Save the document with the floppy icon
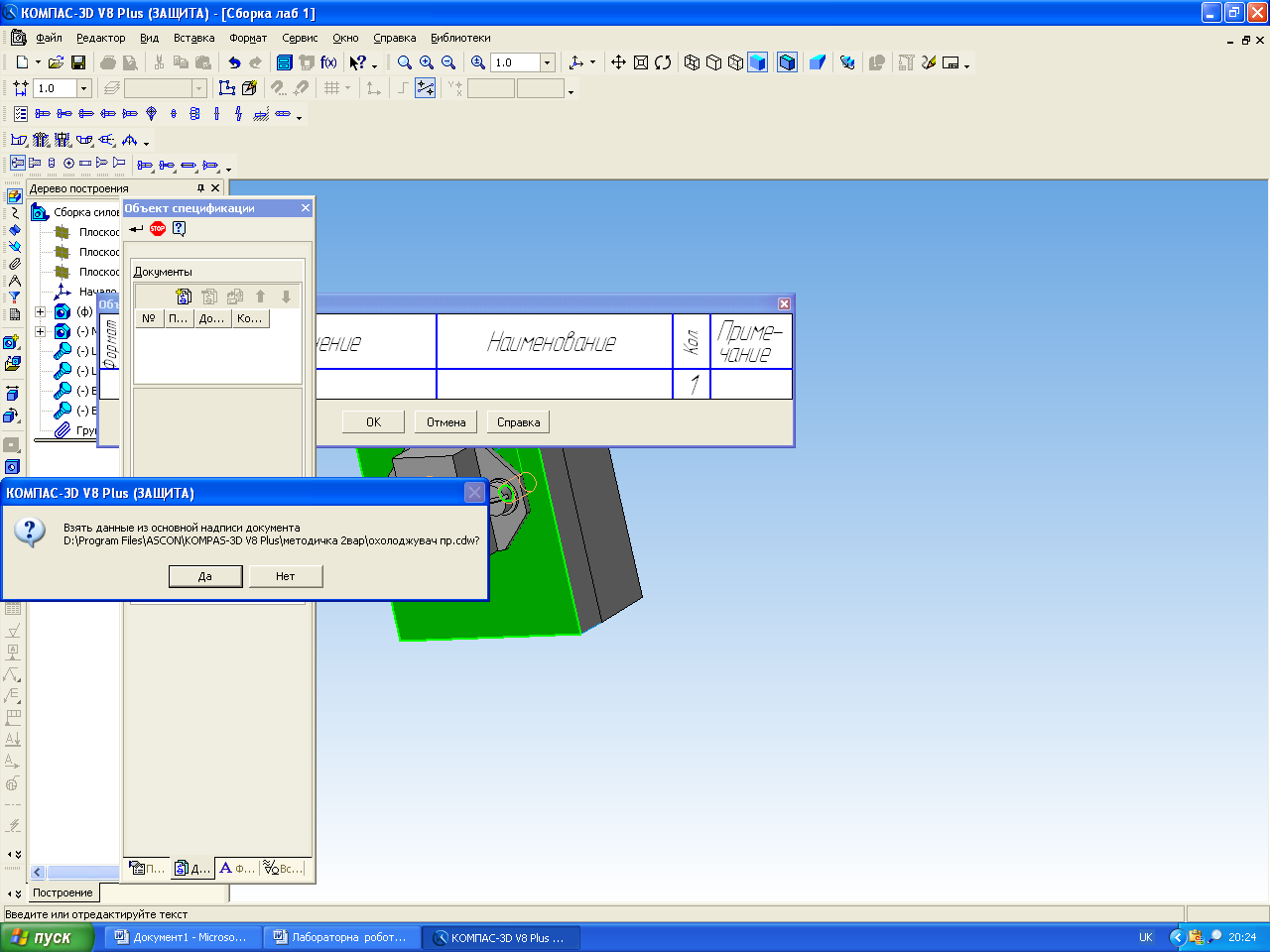Viewport: 1270px width, 952px height. [78, 62]
